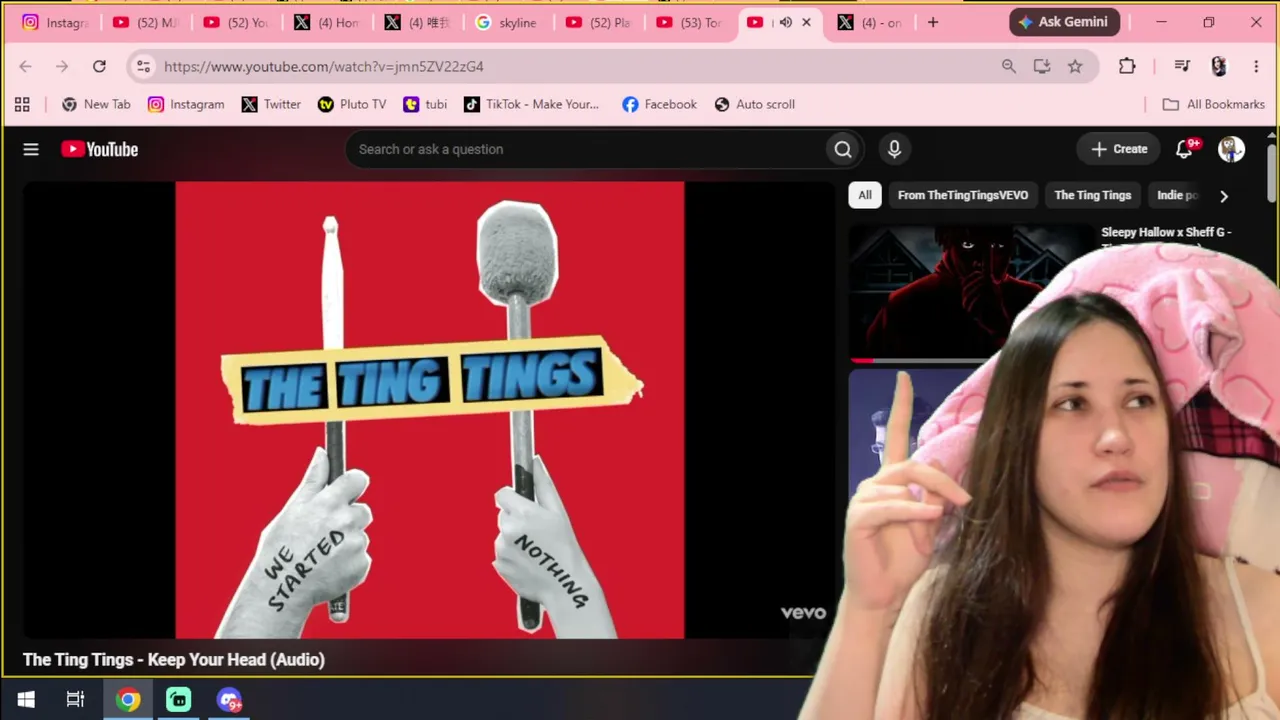The width and height of the screenshot is (1280, 720).
Task: Open the Sleepy Hallow x Sheff G title link
Action: point(1166,232)
